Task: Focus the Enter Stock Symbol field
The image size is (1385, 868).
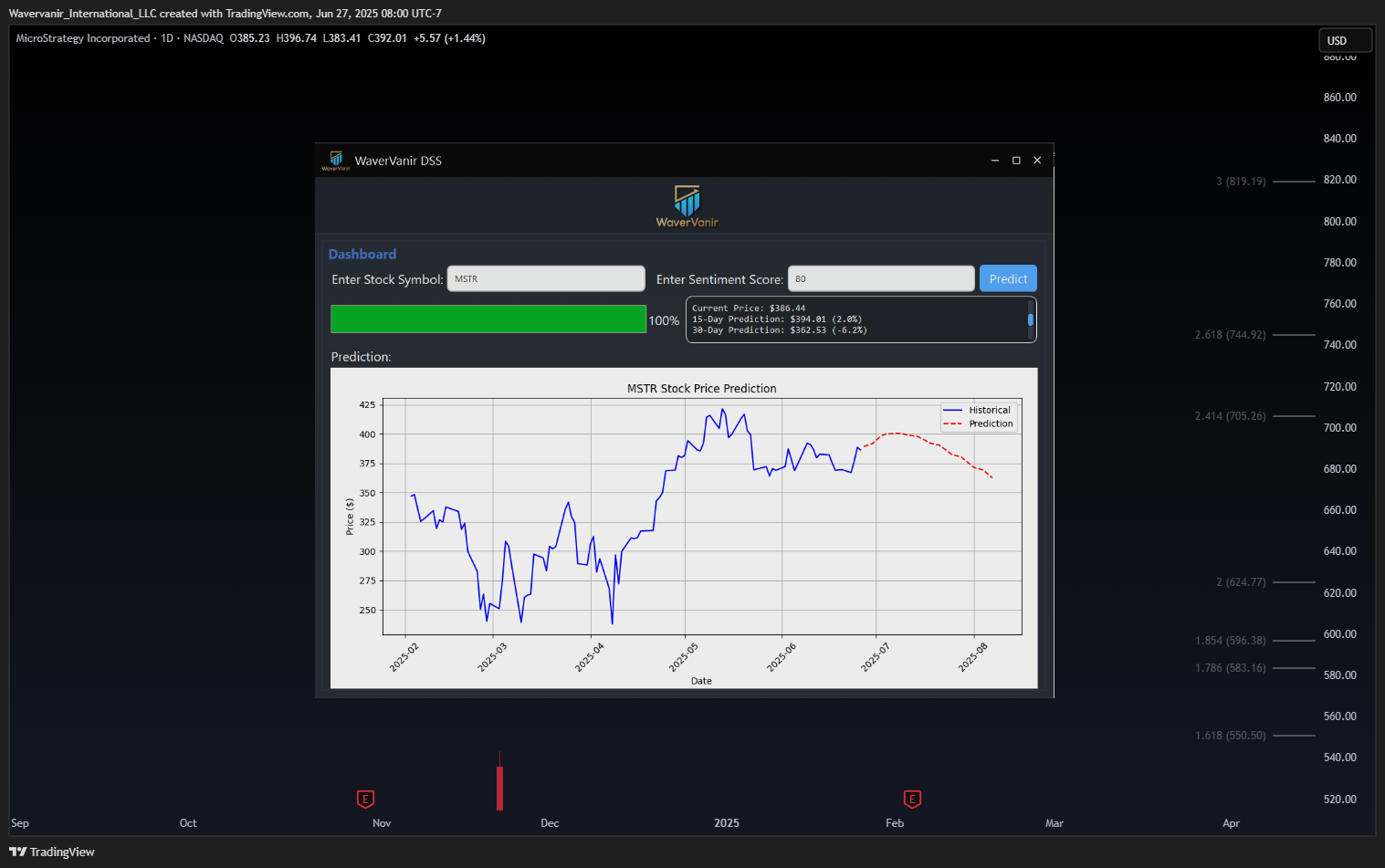Action: 546,278
